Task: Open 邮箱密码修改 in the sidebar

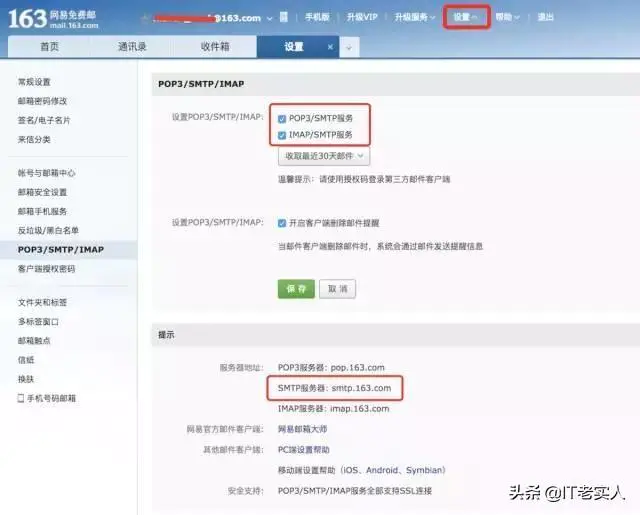Action: pos(42,101)
